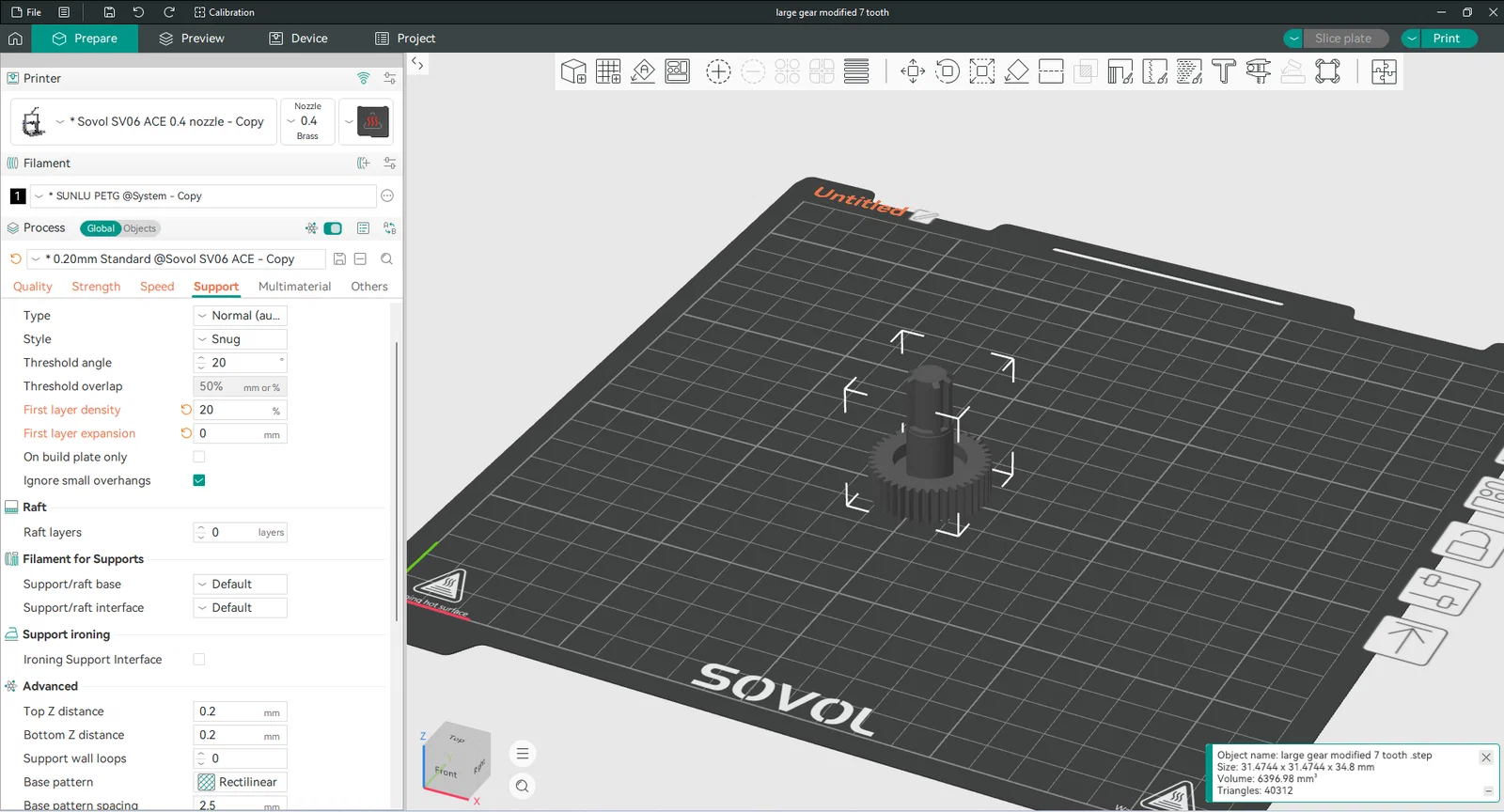The image size is (1504, 812).
Task: Select the Rotate tool icon
Action: pyautogui.click(x=948, y=71)
